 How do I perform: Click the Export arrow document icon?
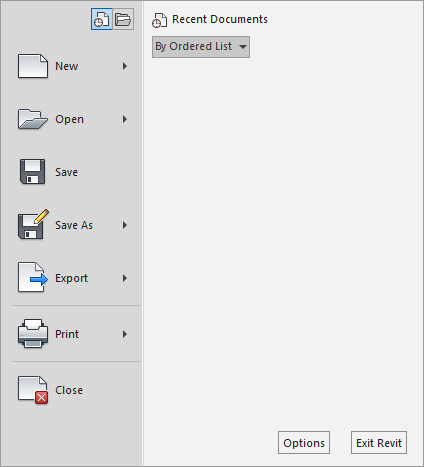point(33,277)
